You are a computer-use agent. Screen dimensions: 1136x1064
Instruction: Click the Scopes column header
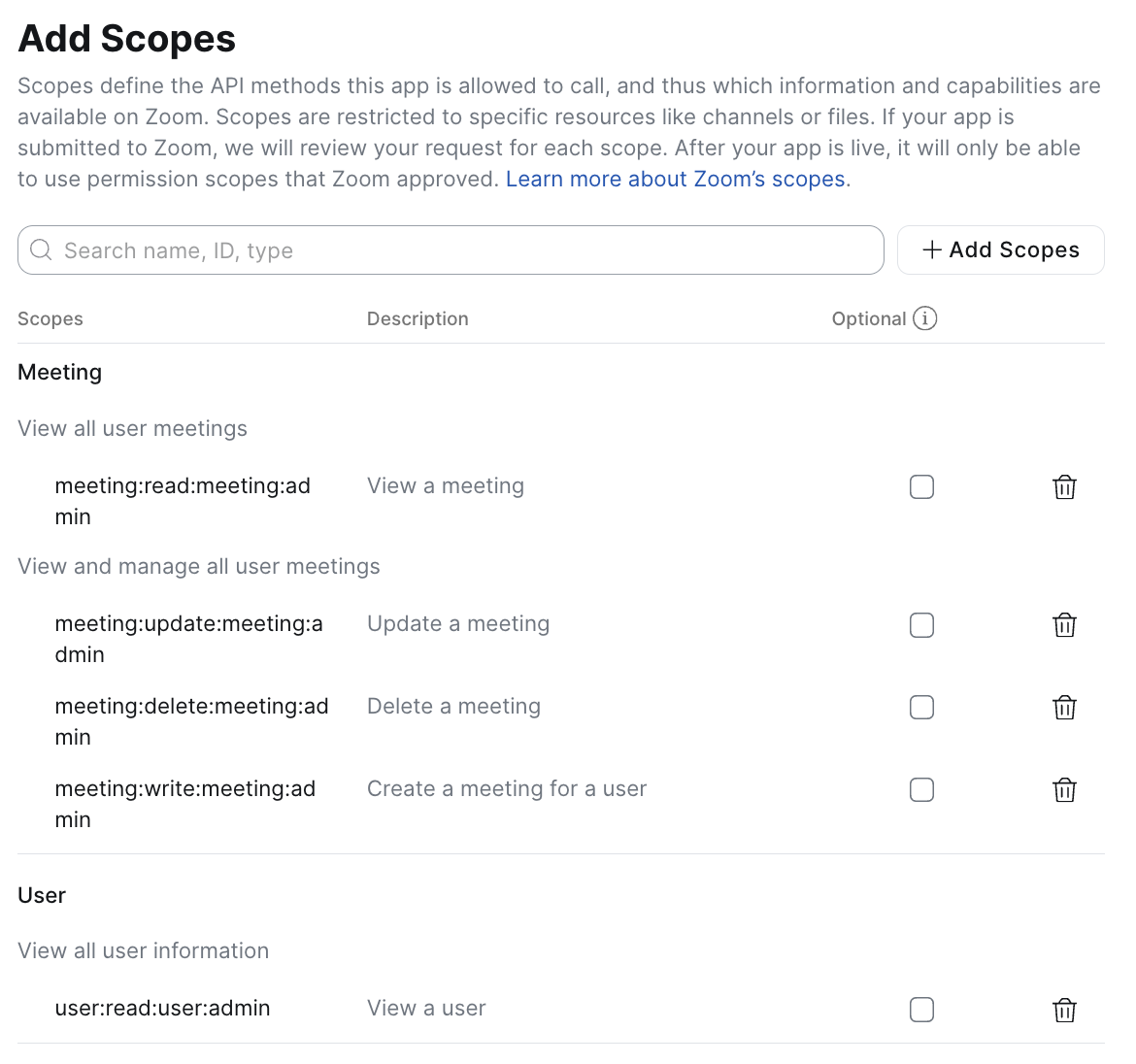click(x=50, y=319)
